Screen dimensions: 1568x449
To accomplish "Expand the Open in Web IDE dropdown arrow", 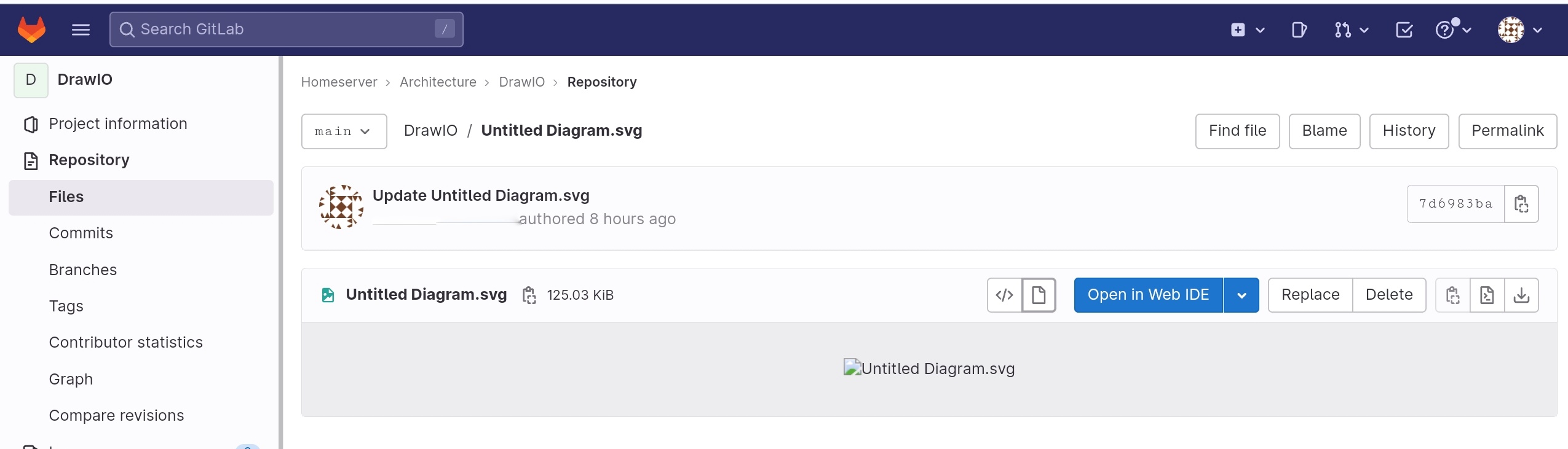I will (1241, 295).
